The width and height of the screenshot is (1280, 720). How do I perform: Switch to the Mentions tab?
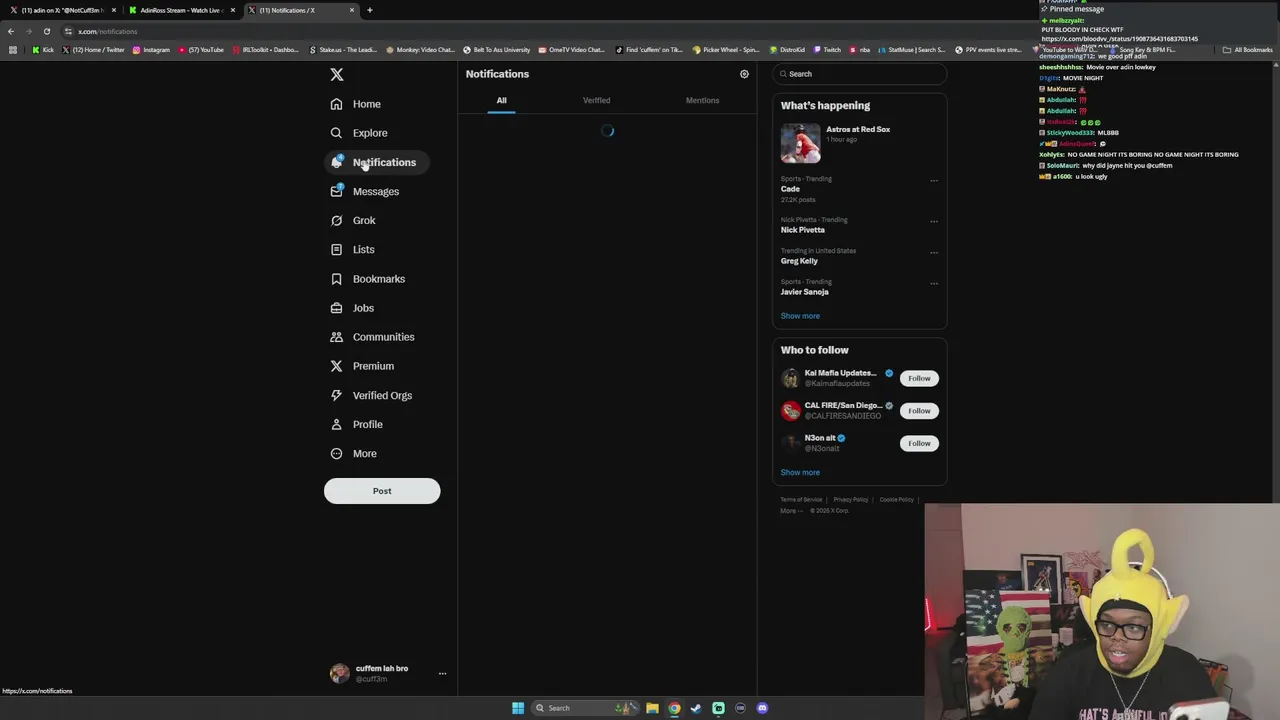702,100
